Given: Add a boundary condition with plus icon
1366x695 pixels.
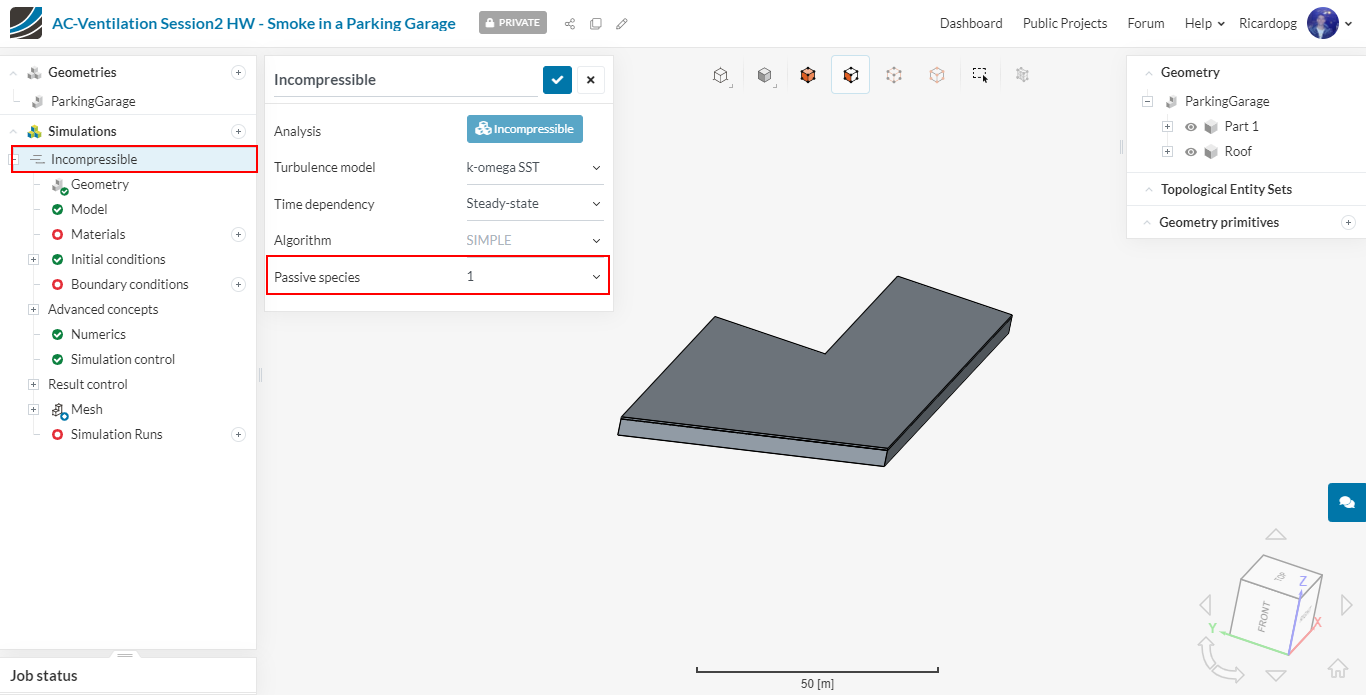Looking at the screenshot, I should (238, 284).
